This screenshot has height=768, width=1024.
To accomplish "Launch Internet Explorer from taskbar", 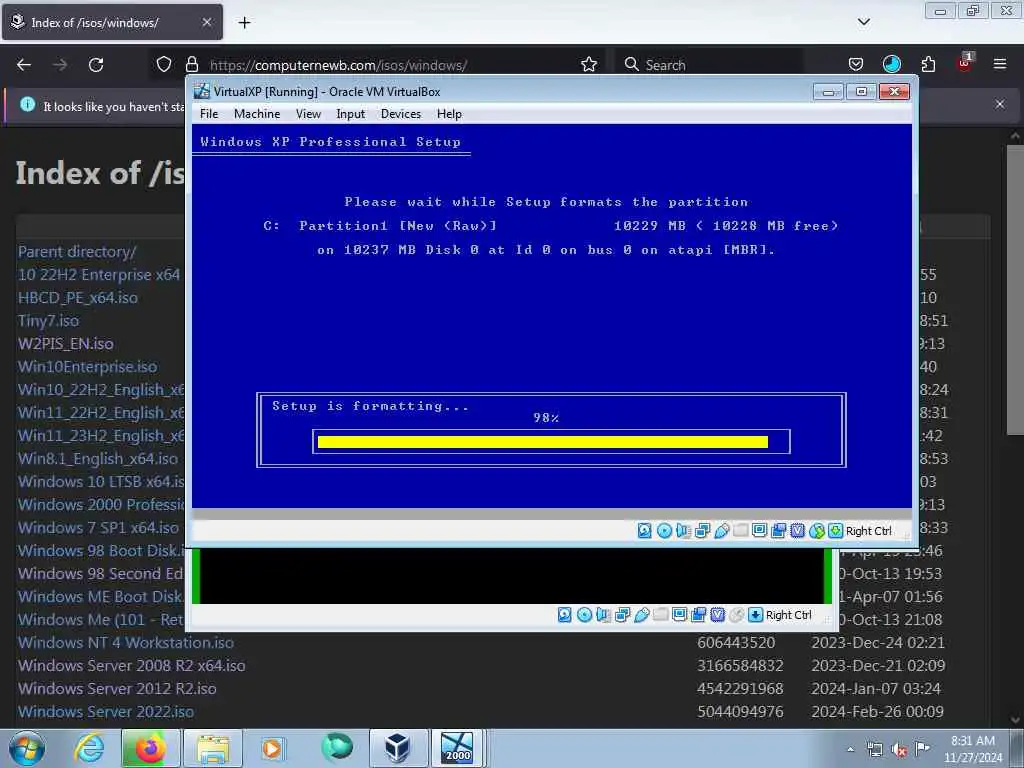I will point(88,748).
